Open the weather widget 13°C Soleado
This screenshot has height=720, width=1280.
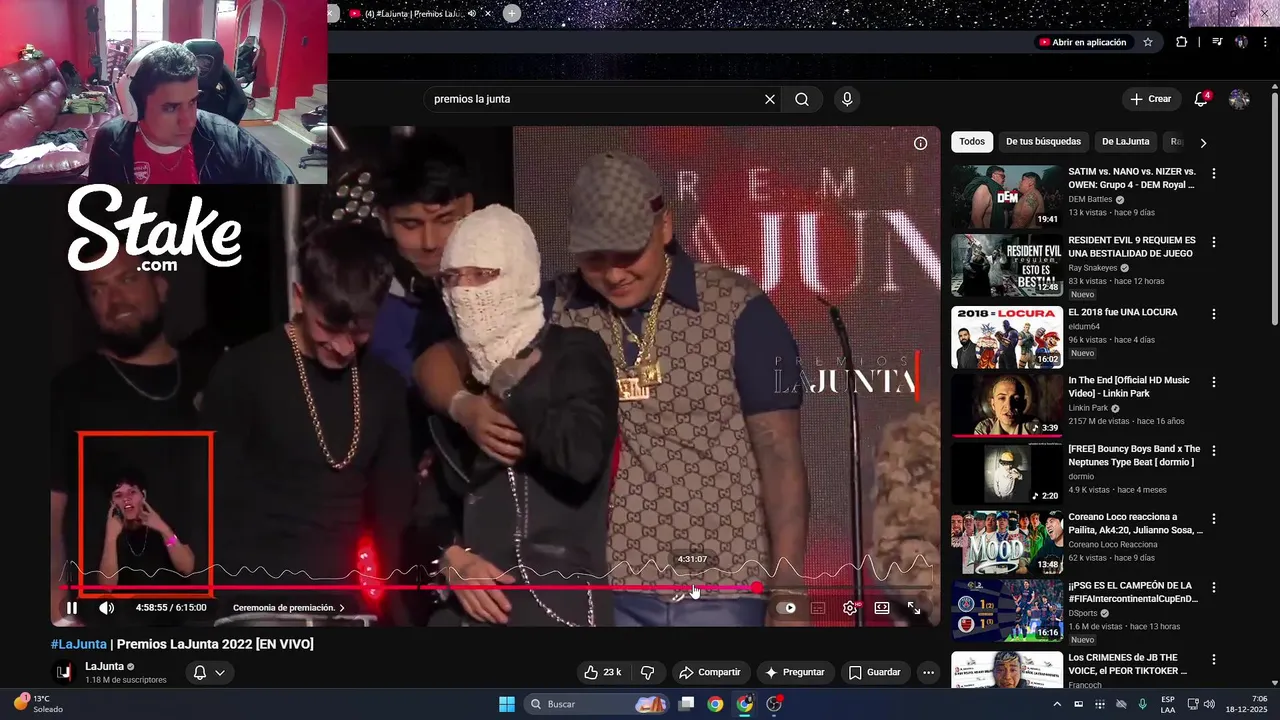tap(40, 704)
